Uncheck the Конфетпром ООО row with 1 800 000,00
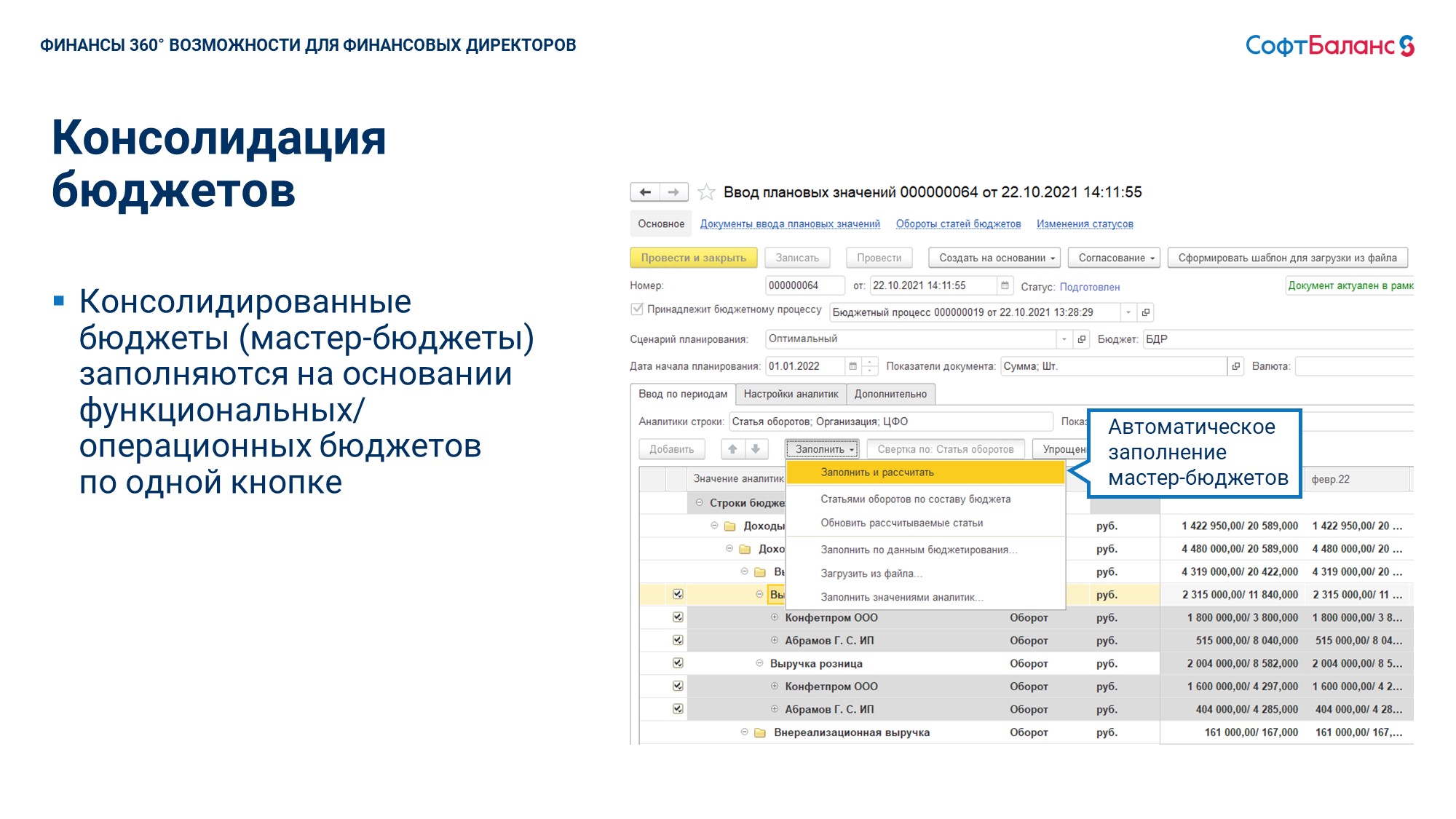The image size is (1456, 819). 678,617
